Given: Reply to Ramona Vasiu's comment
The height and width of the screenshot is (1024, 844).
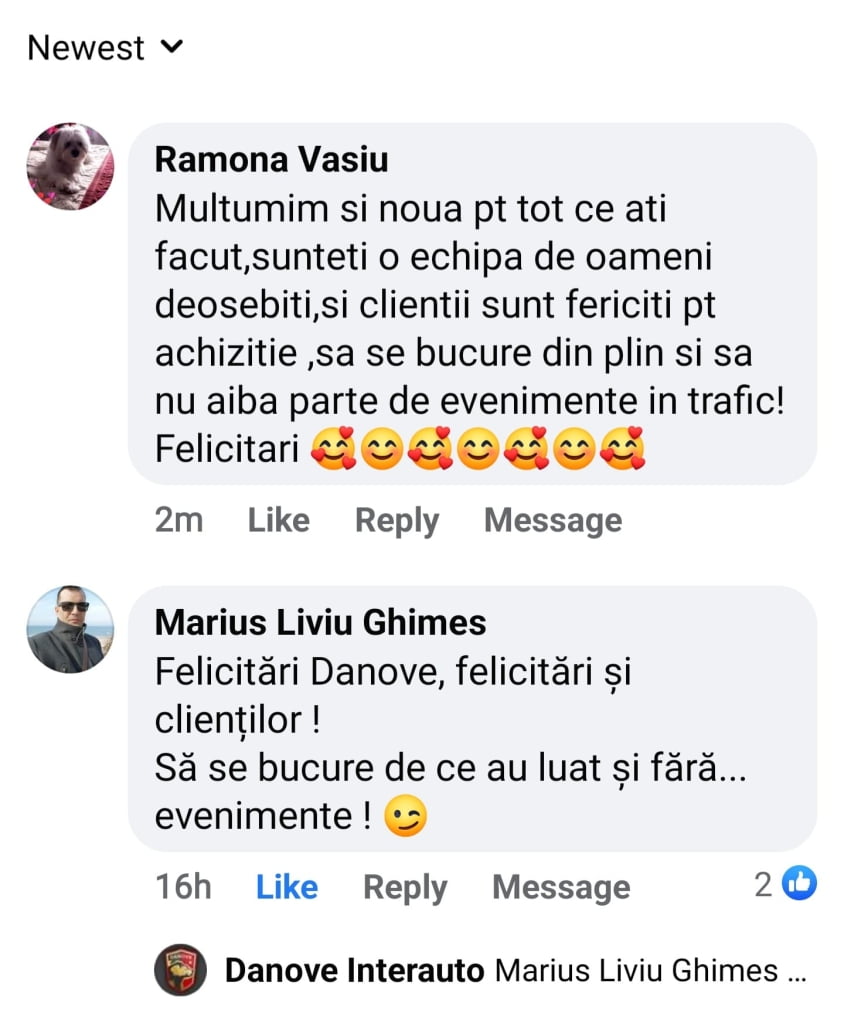Looking at the screenshot, I should click(397, 520).
